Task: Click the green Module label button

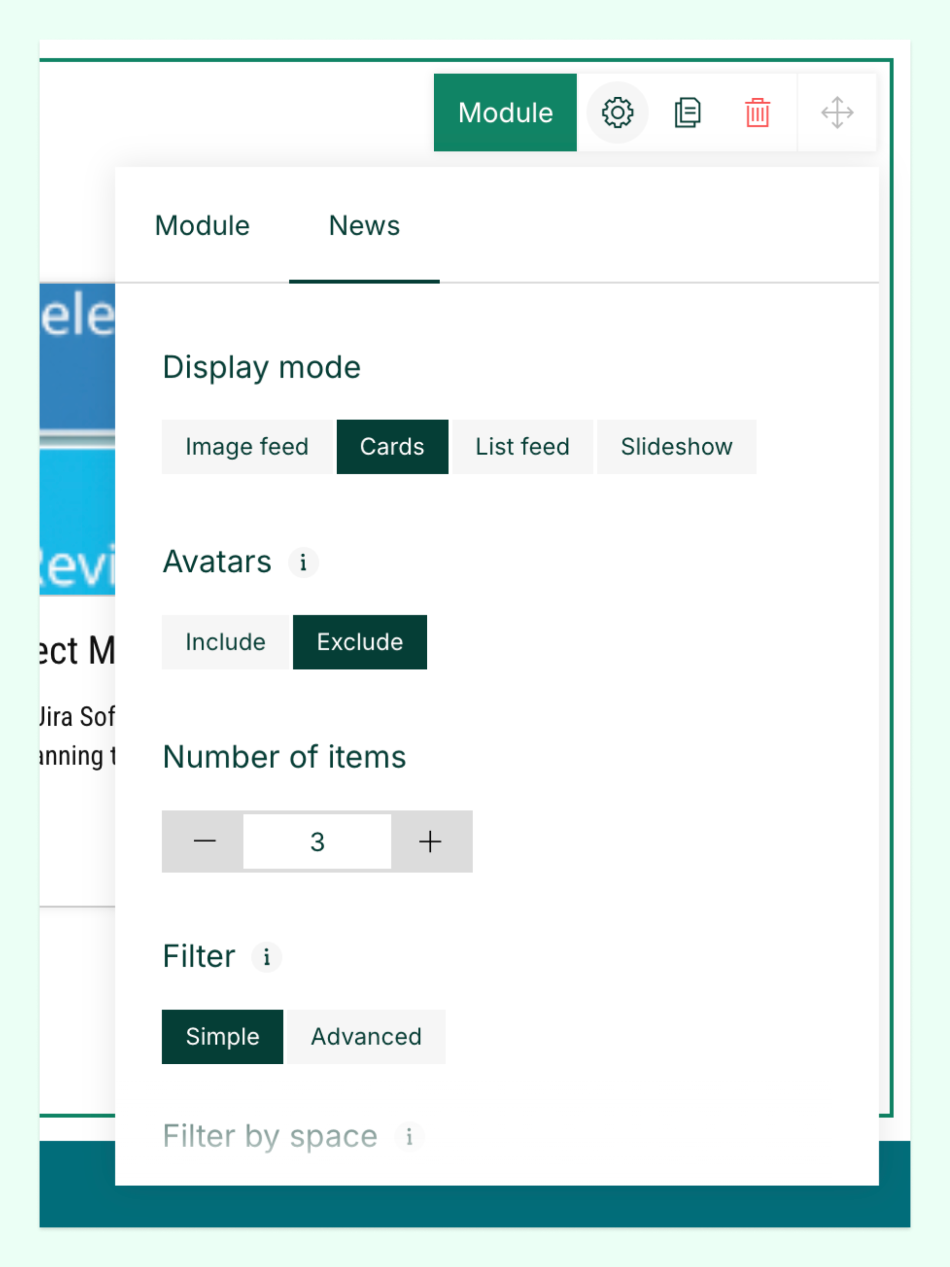Action: tap(505, 113)
